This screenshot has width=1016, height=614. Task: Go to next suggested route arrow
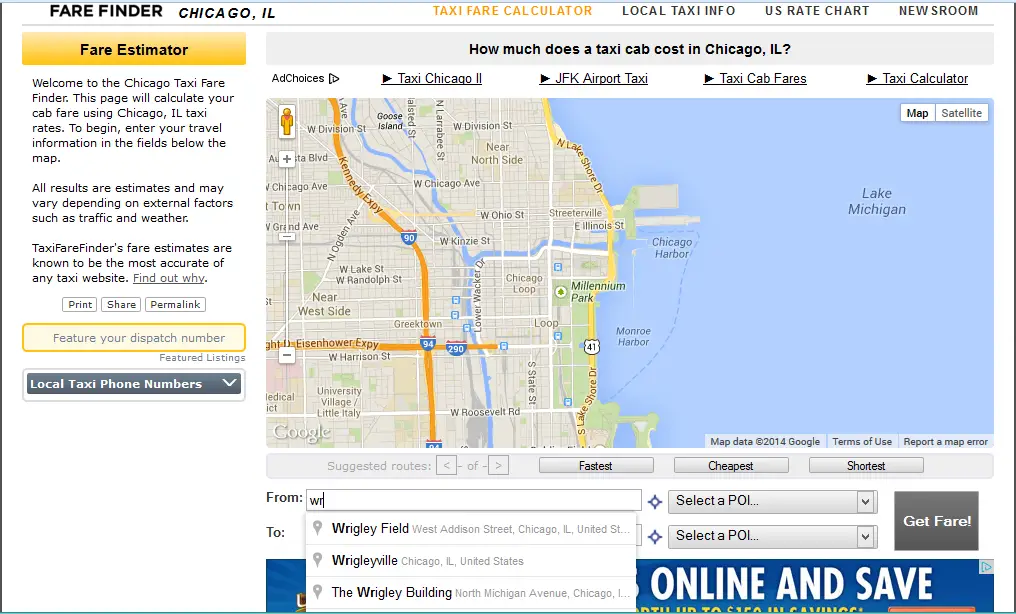click(x=498, y=465)
